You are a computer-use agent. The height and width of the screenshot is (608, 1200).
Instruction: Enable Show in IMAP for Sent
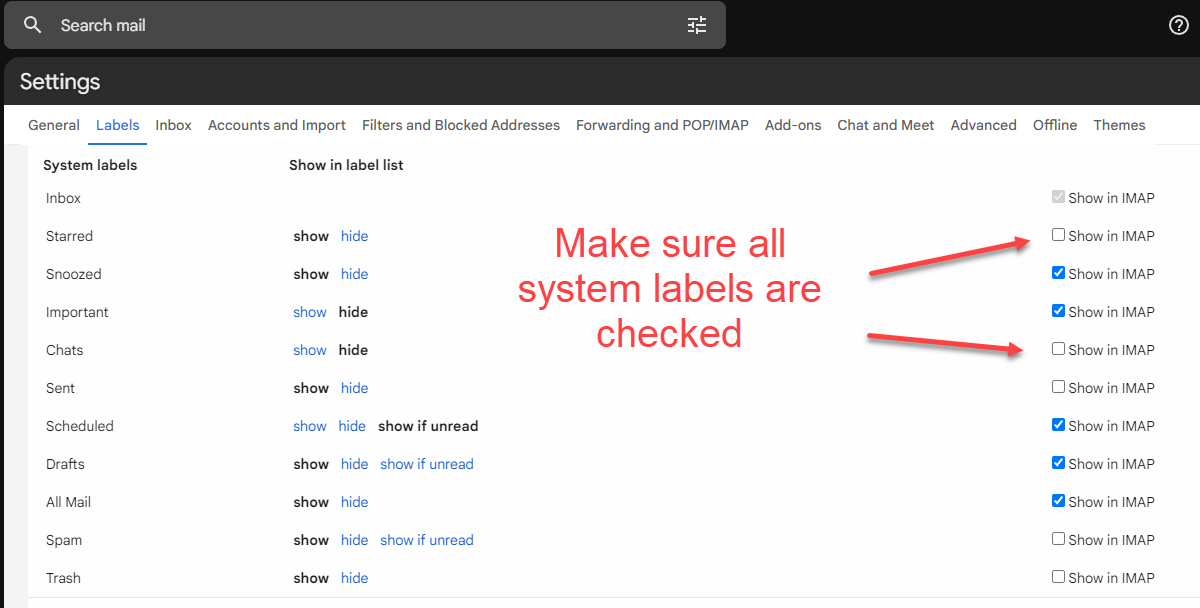point(1058,387)
